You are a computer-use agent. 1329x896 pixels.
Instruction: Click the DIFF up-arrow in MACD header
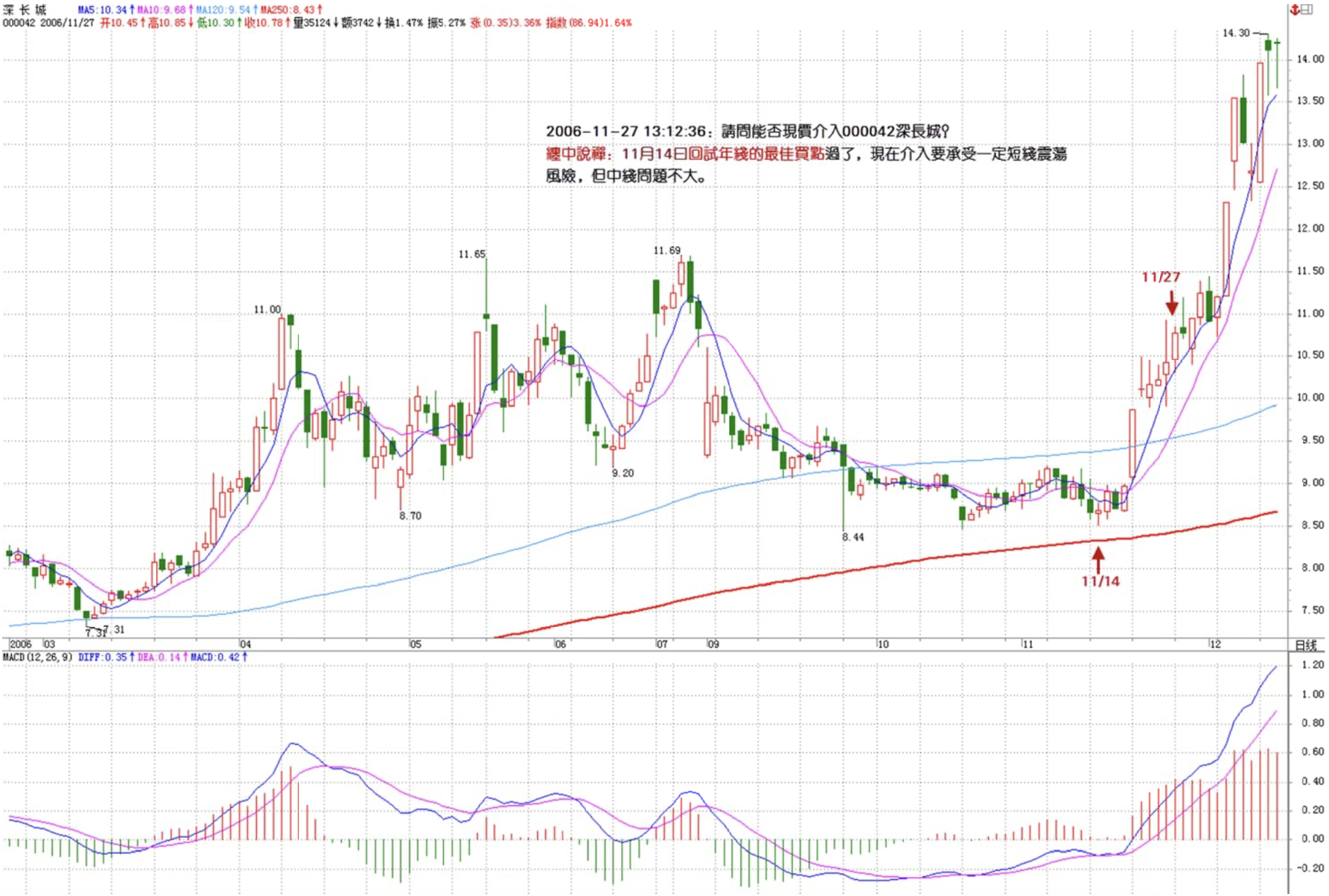[132, 657]
